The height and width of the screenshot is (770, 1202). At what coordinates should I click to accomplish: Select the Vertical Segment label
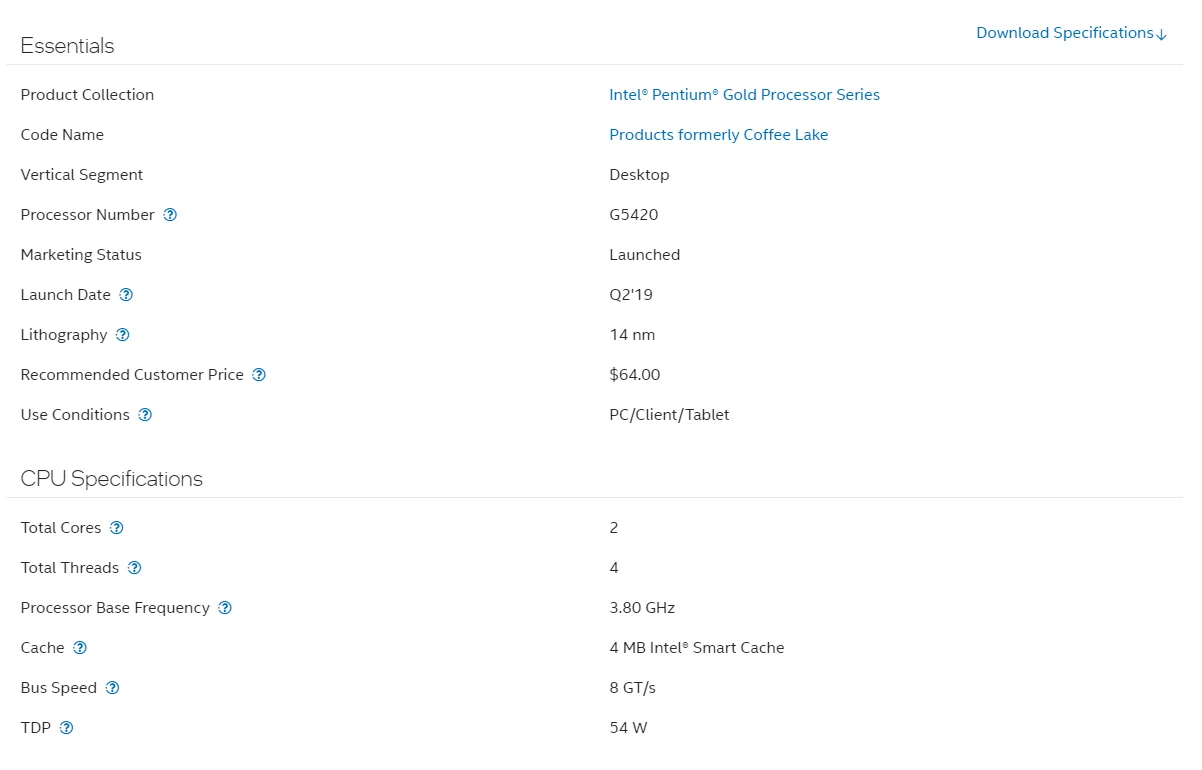click(82, 175)
